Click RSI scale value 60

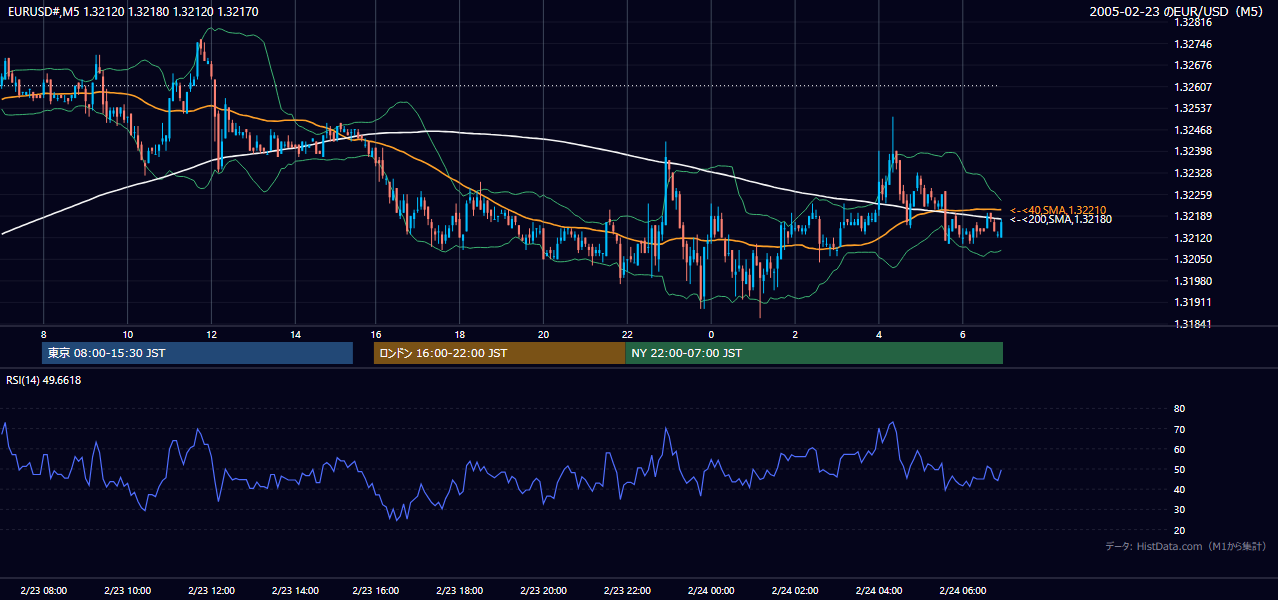click(x=1179, y=449)
